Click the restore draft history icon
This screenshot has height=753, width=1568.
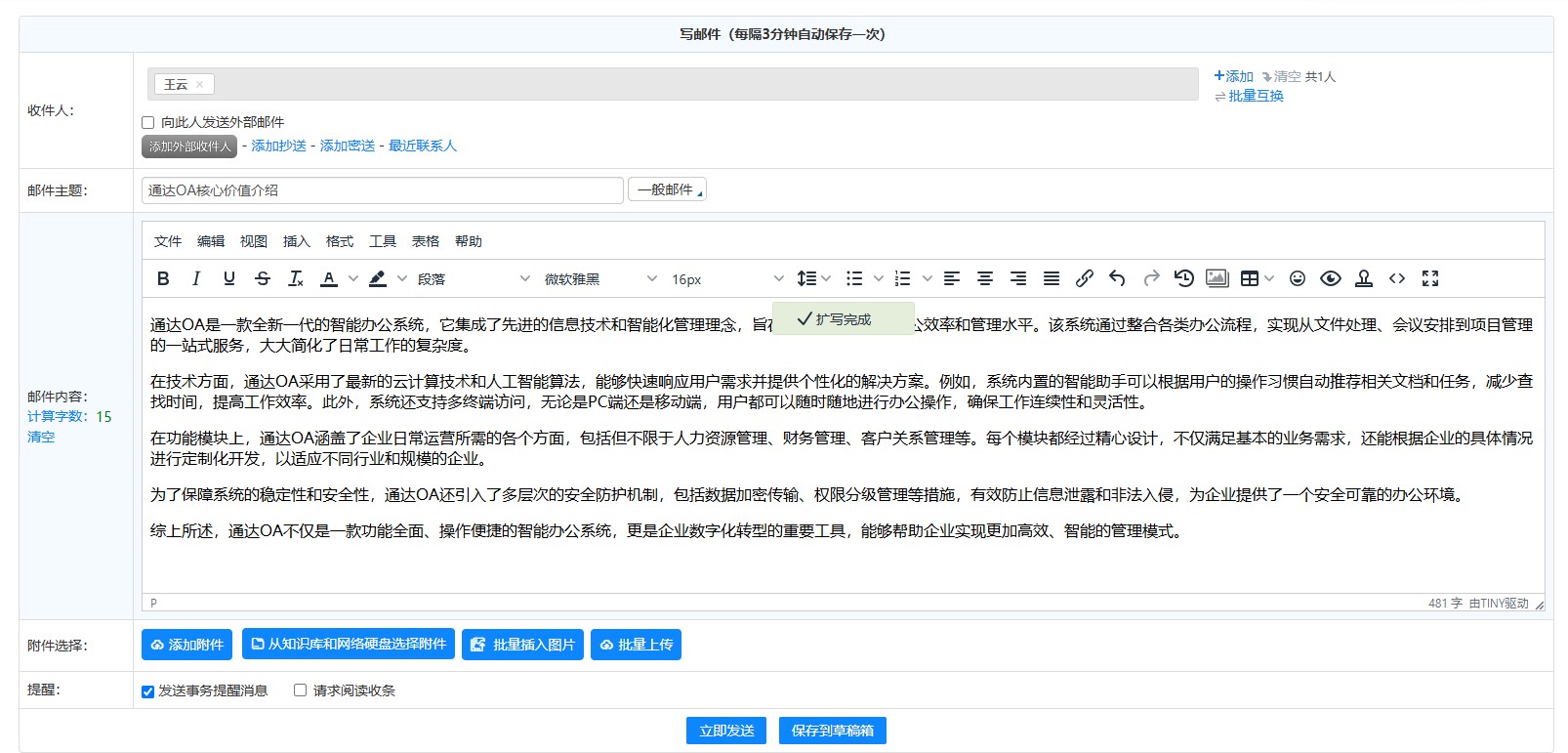click(1184, 278)
